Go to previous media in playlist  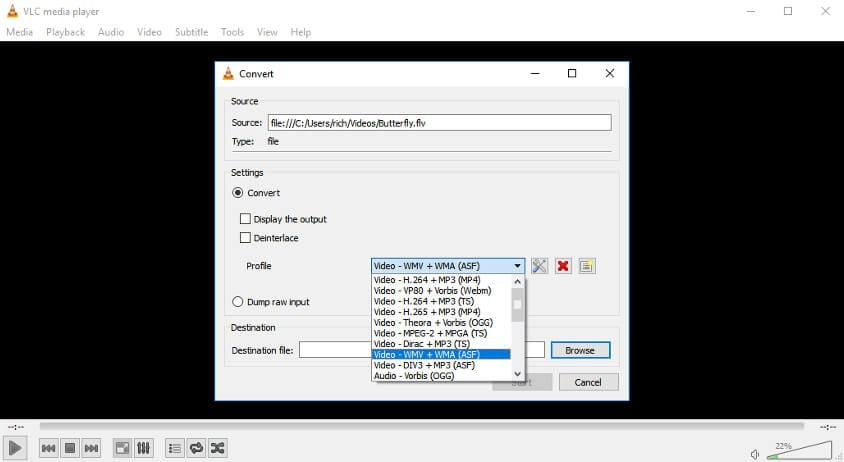pos(48,448)
